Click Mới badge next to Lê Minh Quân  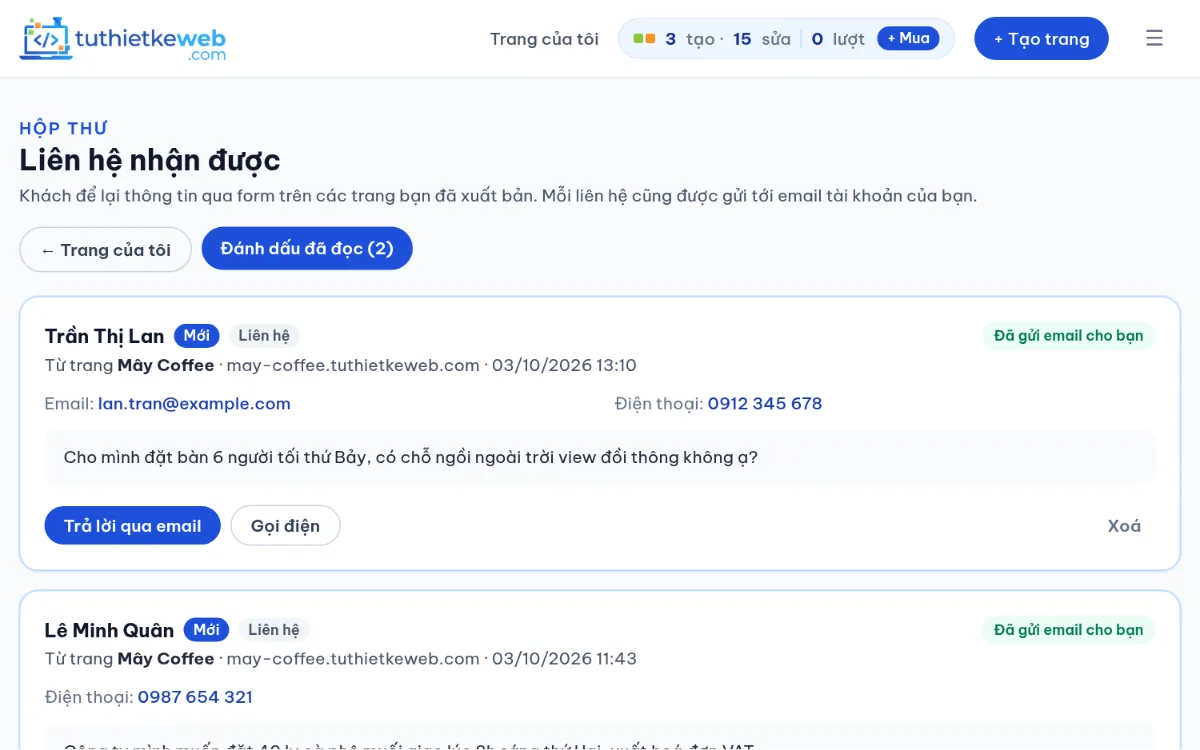click(x=206, y=630)
